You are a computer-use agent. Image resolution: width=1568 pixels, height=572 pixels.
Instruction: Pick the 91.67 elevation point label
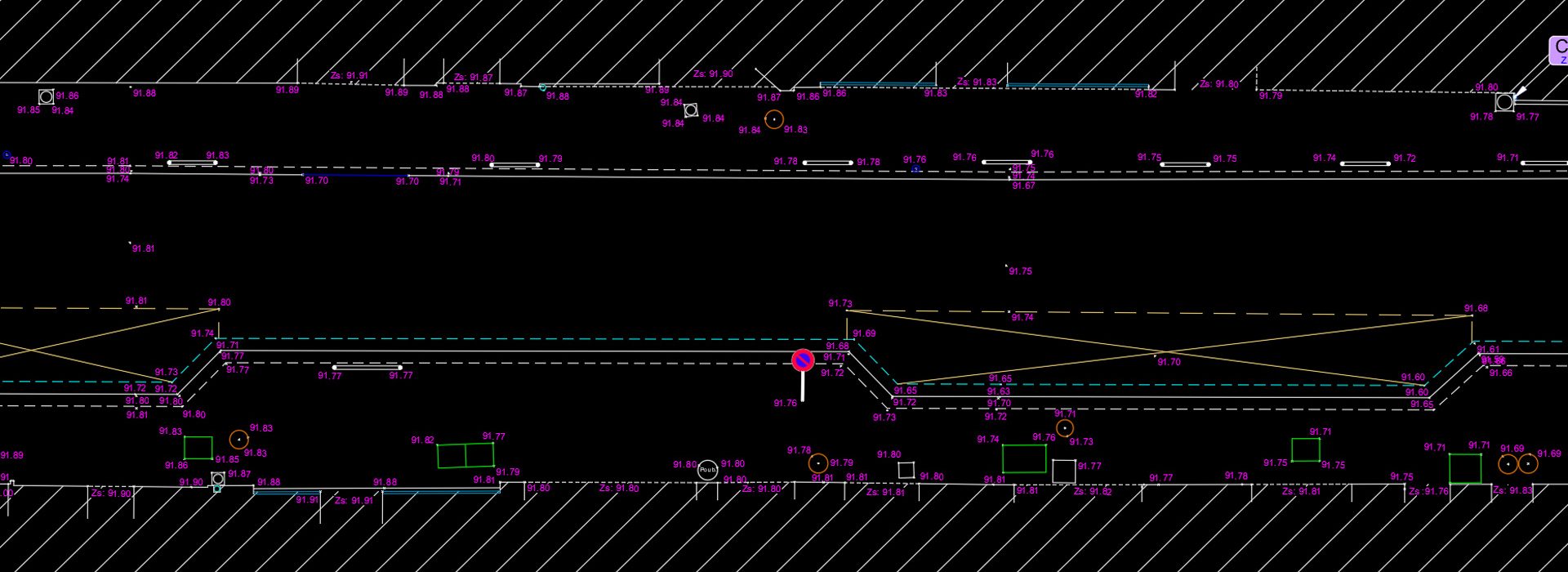[1023, 186]
